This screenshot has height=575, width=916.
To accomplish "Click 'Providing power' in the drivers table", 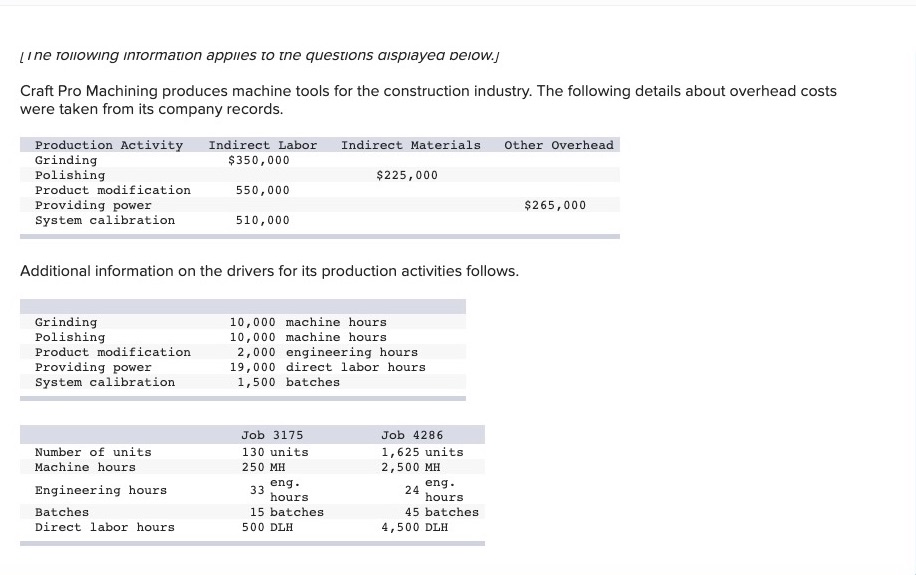I will pos(93,367).
